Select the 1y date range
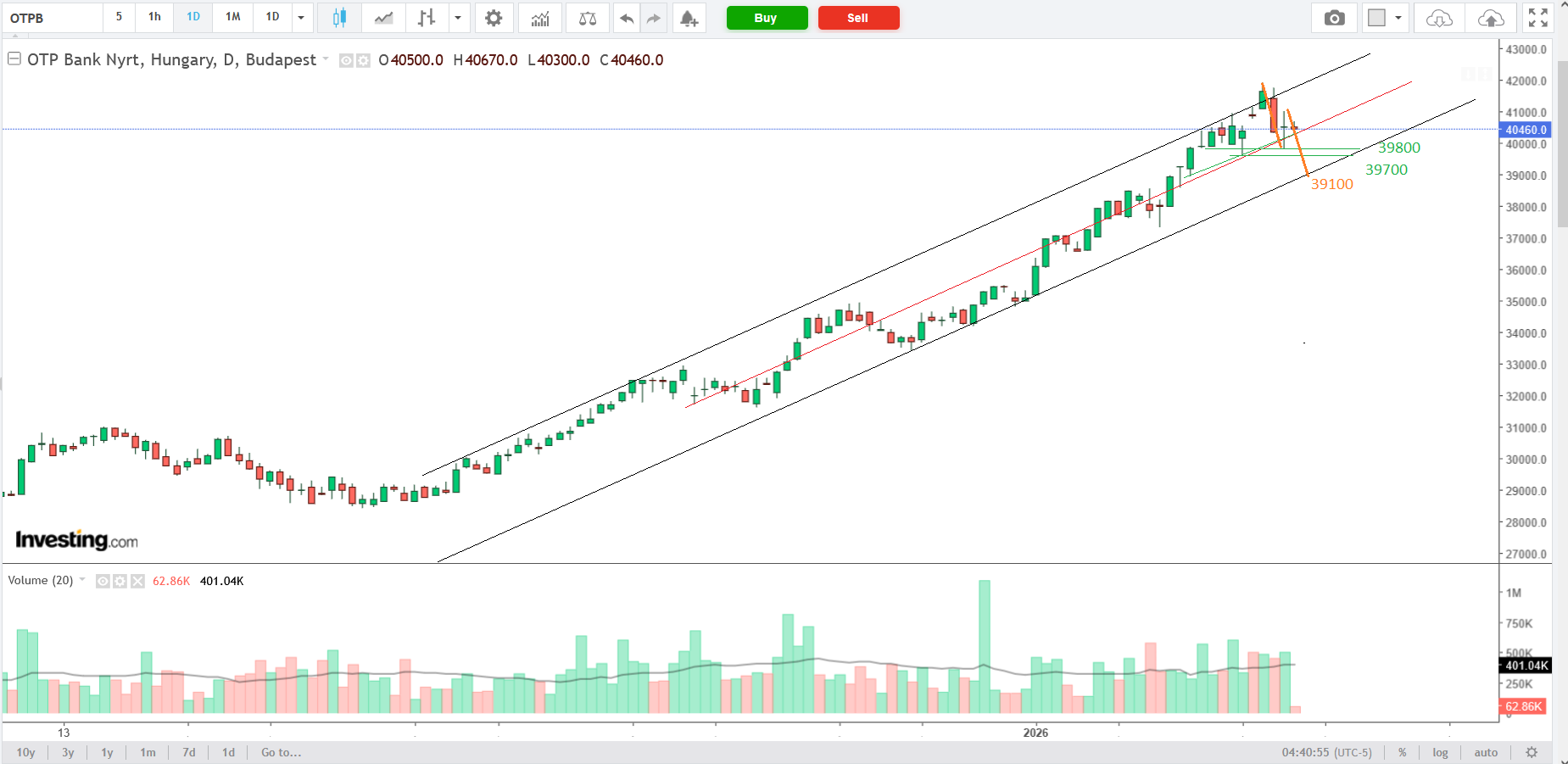Image resolution: width=1568 pixels, height=764 pixels. click(107, 752)
